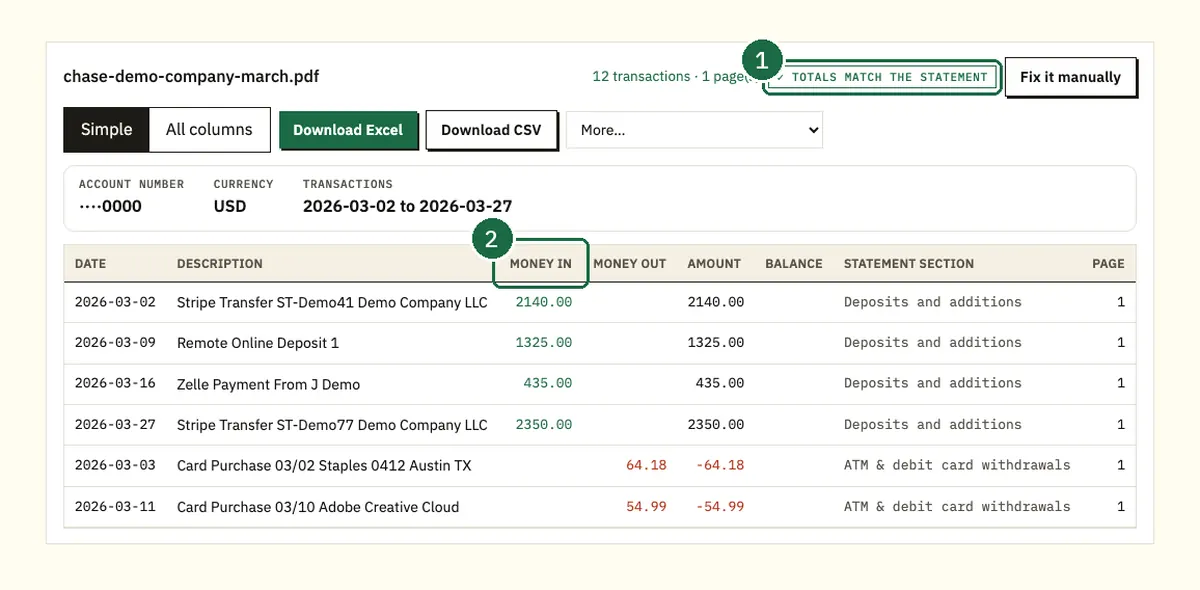Click the AMOUNT column header
This screenshot has width=1200, height=590.
(x=714, y=264)
